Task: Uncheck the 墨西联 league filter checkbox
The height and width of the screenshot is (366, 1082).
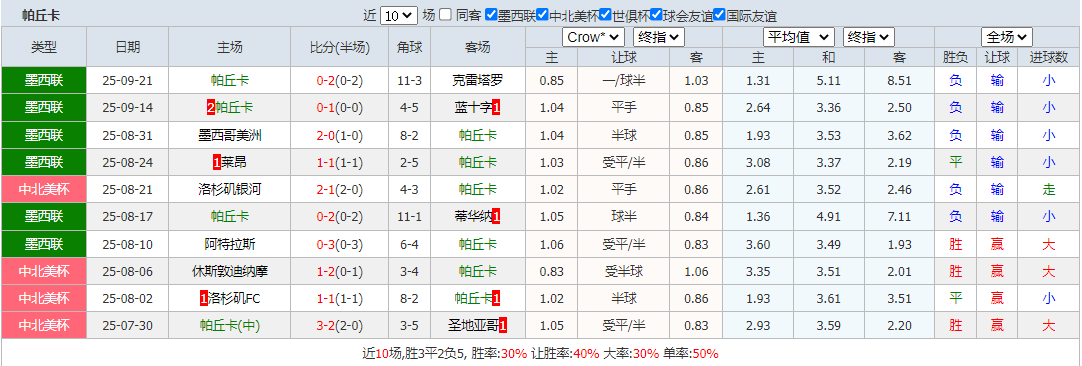Action: pos(491,15)
